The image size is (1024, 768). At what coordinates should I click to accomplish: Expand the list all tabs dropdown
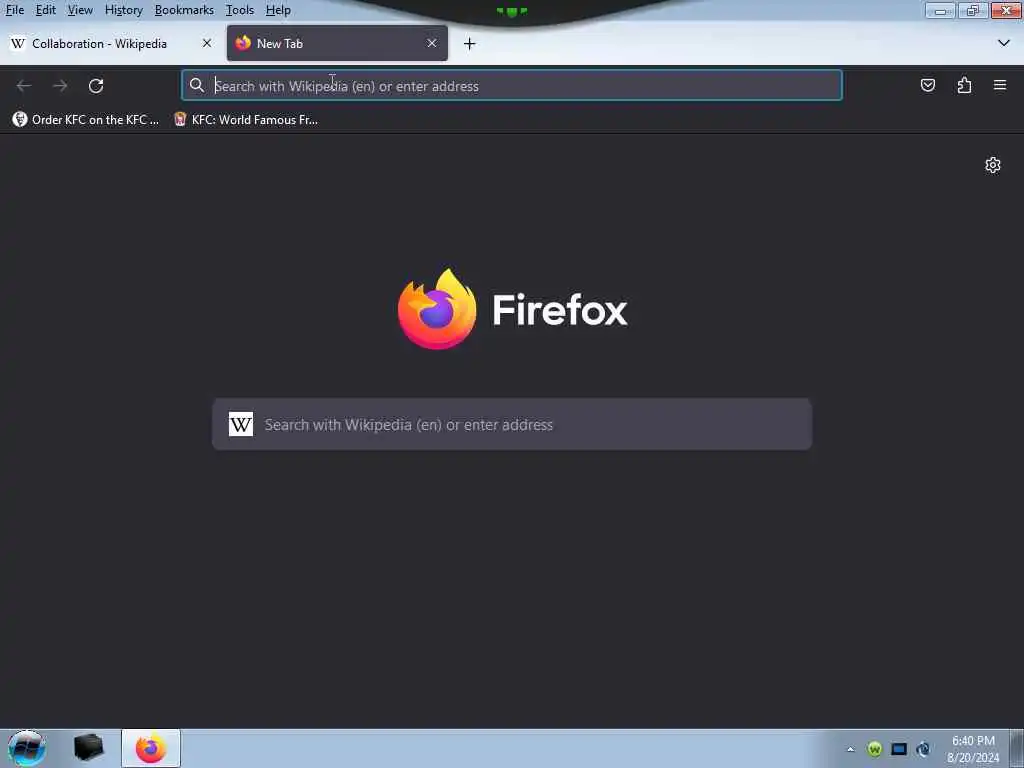tap(1004, 43)
